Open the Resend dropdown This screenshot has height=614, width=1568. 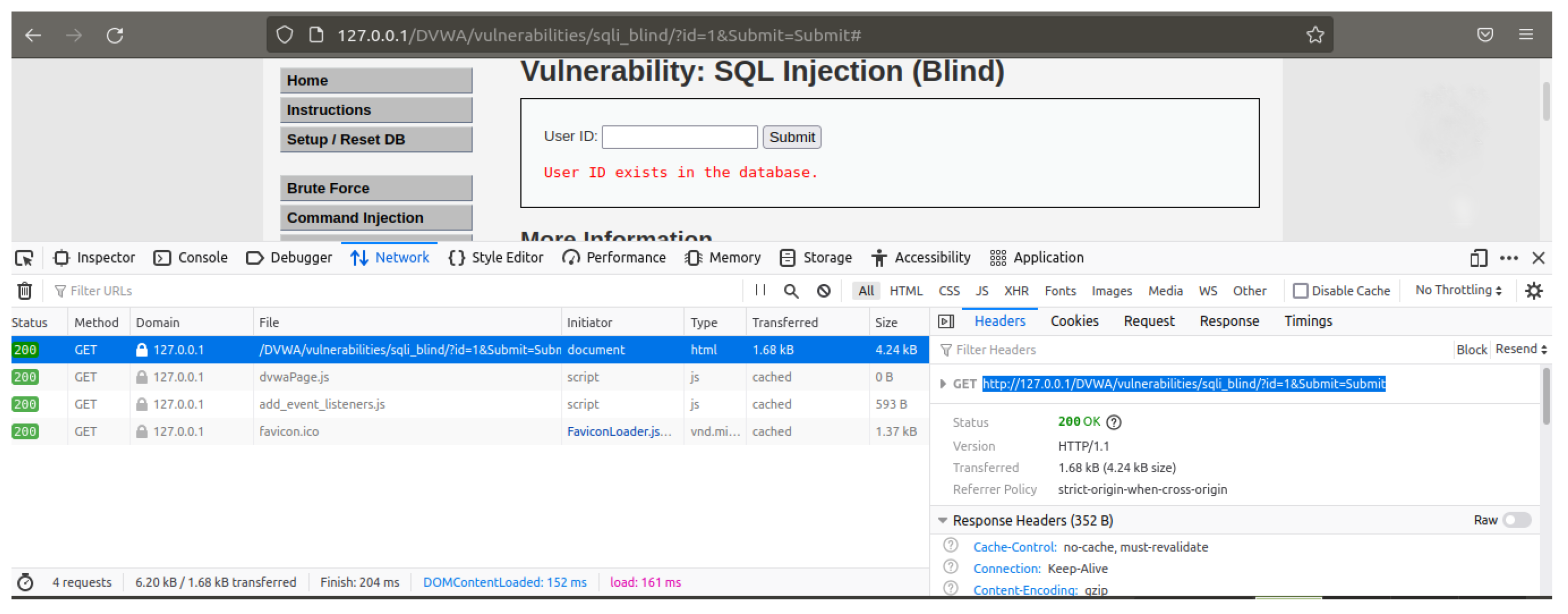pos(1520,349)
